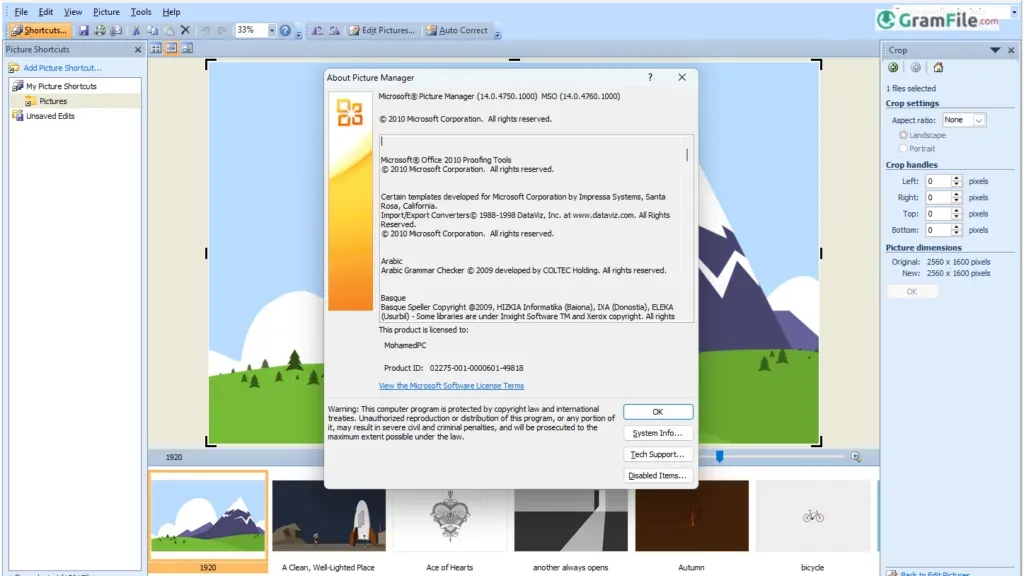Image resolution: width=1024 pixels, height=576 pixels.
Task: Open the File menu
Action: (x=21, y=12)
